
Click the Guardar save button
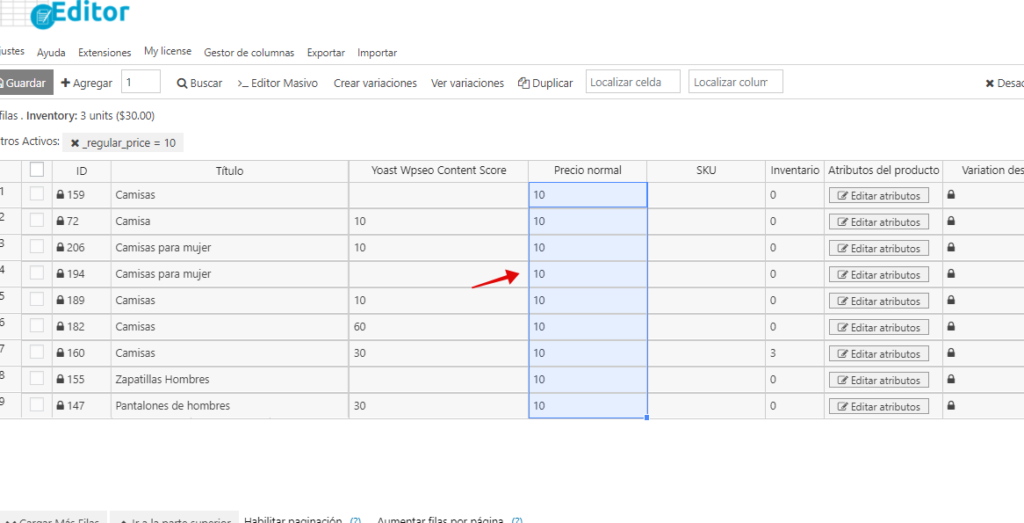pos(25,83)
